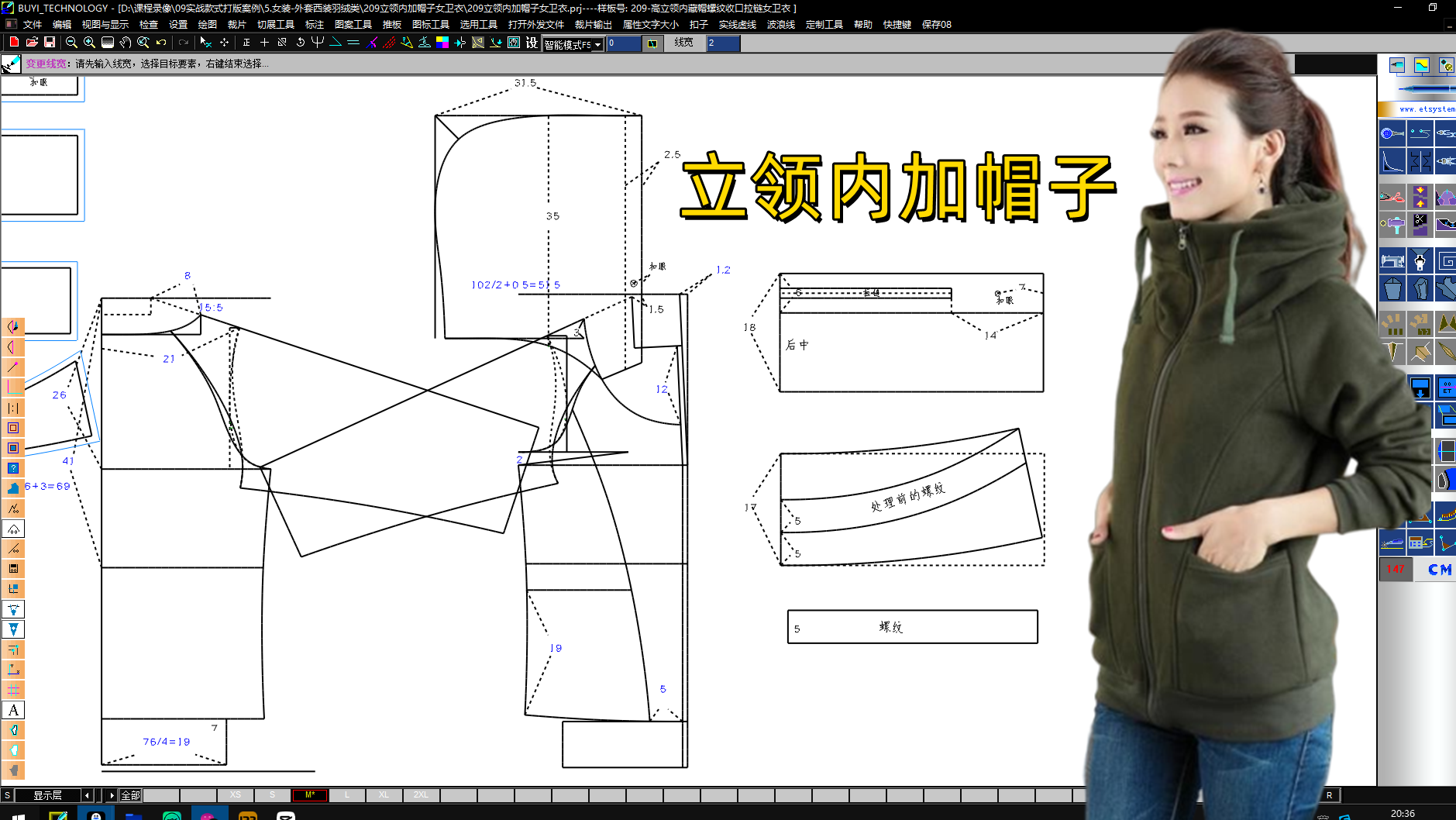
Task: Select the L size tab
Action: click(x=347, y=795)
